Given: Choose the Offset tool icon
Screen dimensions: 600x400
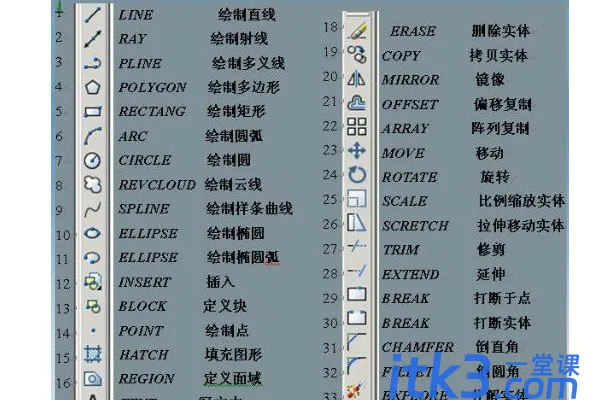Looking at the screenshot, I should (357, 103).
